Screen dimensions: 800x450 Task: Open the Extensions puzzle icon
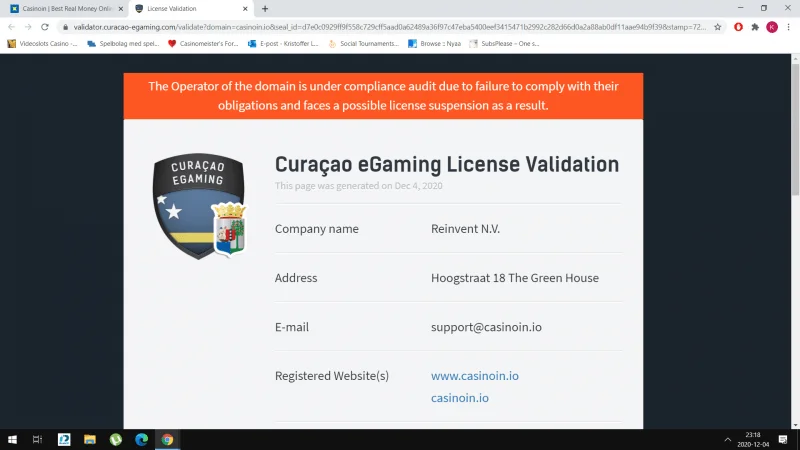pos(755,27)
